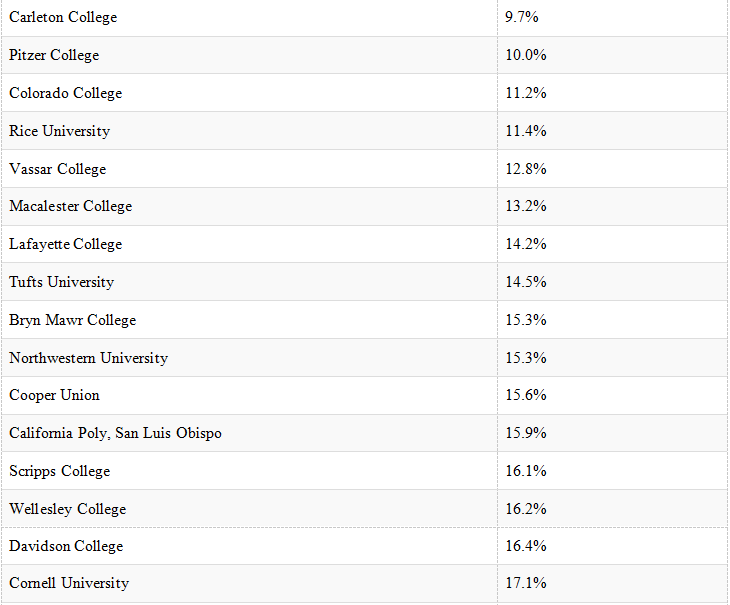The image size is (730, 605).
Task: Select the 11.4% Rice University percentage
Action: (x=526, y=131)
